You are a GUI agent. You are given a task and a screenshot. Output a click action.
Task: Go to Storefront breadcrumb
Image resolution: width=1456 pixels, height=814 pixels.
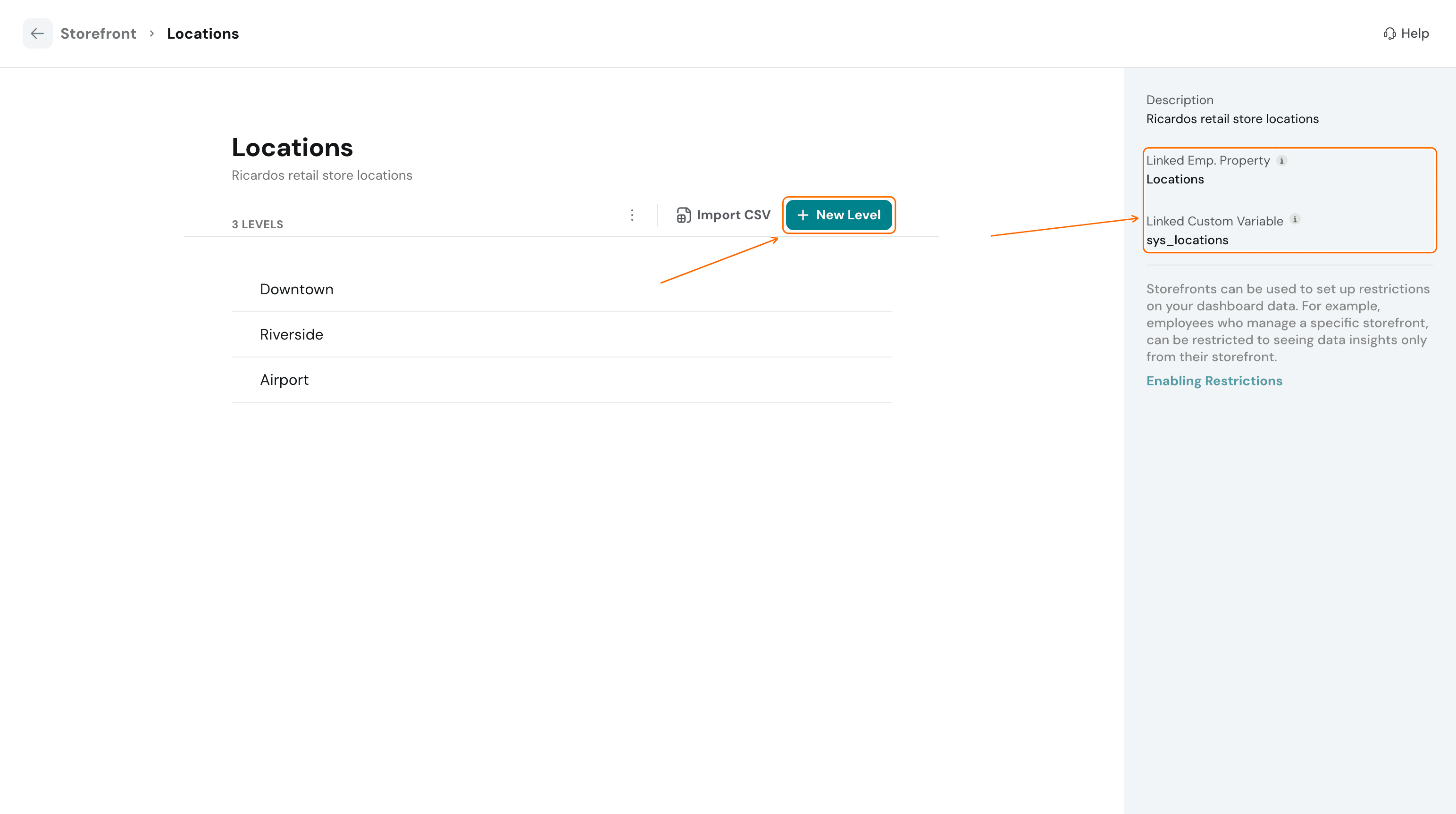tap(98, 34)
